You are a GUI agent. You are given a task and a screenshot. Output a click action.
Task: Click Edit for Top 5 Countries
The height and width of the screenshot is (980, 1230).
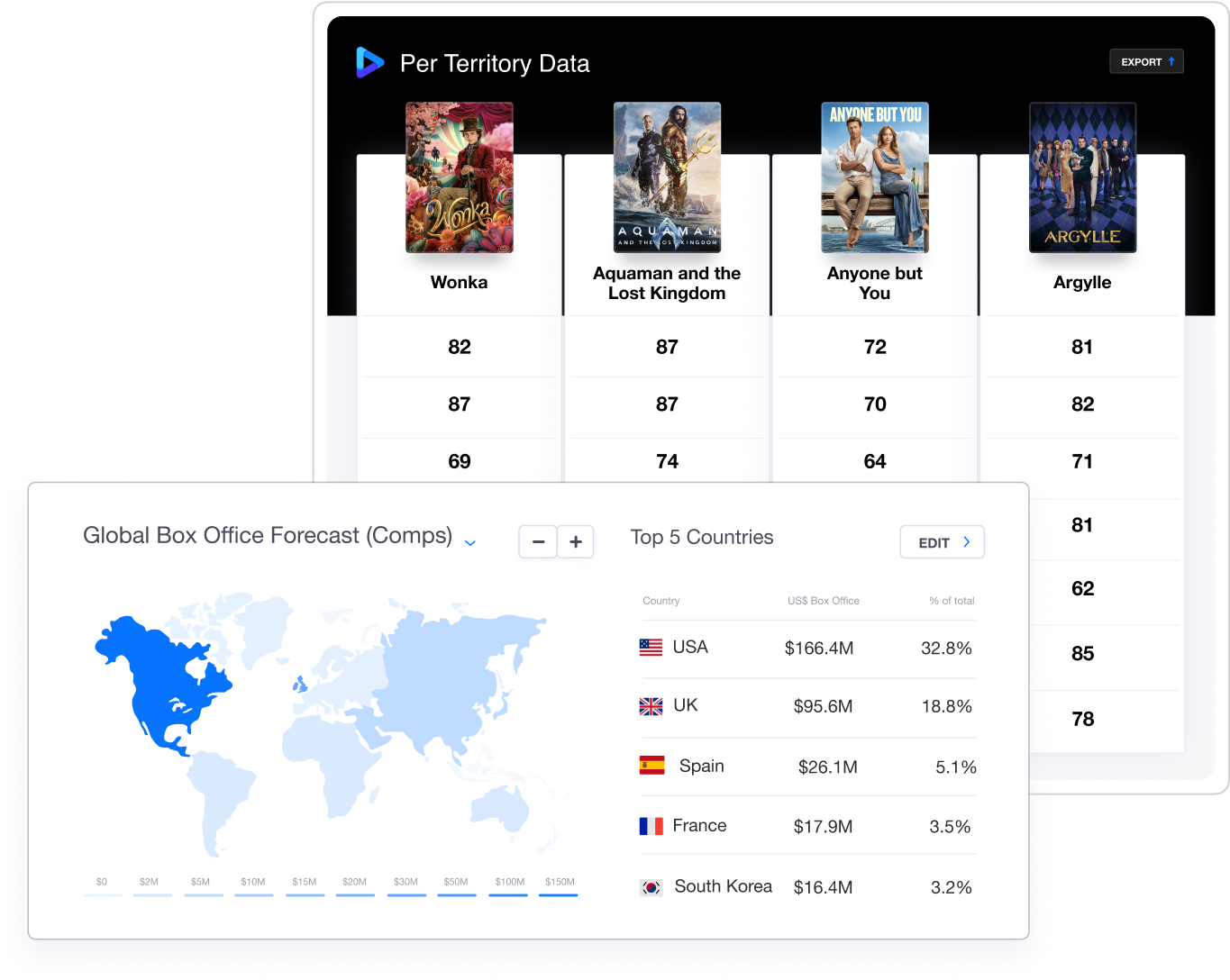pyautogui.click(x=942, y=542)
